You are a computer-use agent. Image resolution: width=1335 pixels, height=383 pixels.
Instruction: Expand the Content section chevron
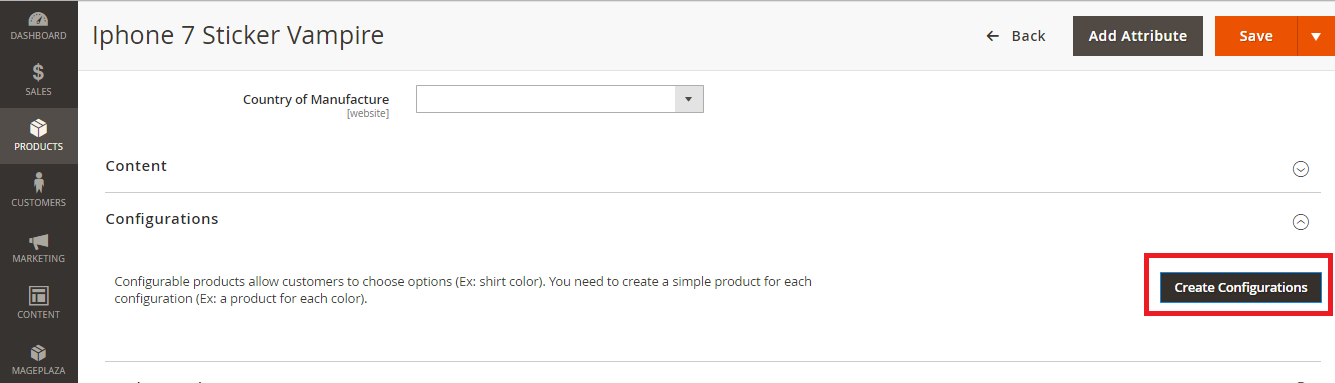click(x=1301, y=169)
